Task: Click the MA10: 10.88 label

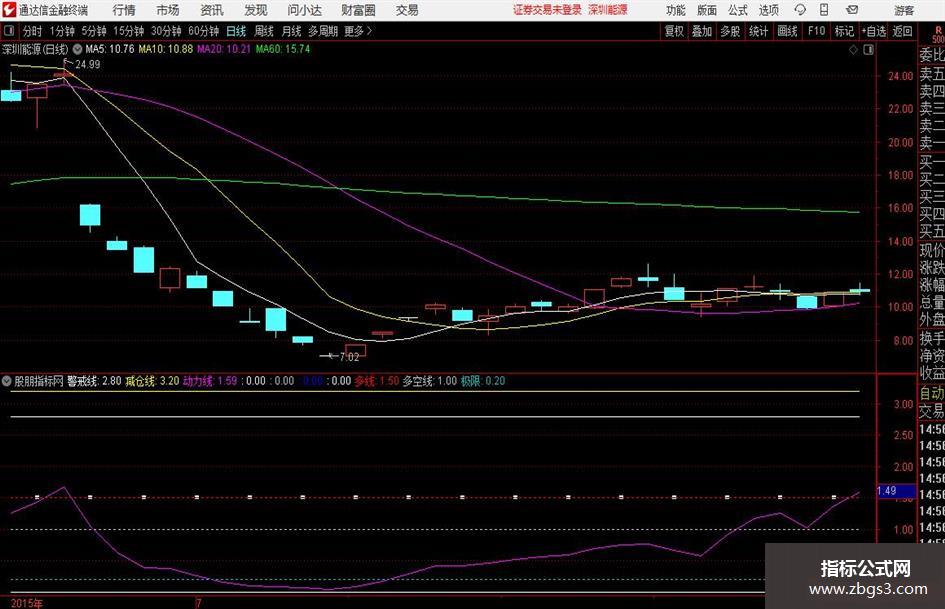Action: point(166,49)
